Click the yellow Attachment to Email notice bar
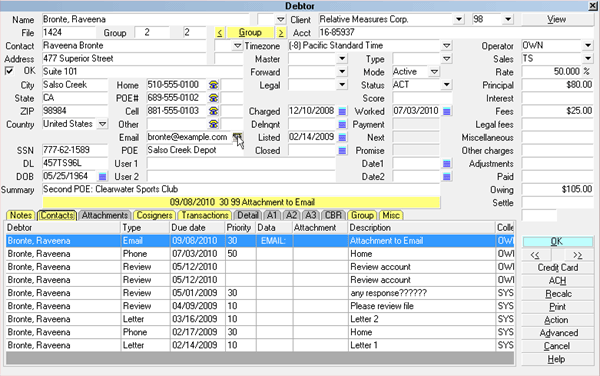 (x=241, y=202)
